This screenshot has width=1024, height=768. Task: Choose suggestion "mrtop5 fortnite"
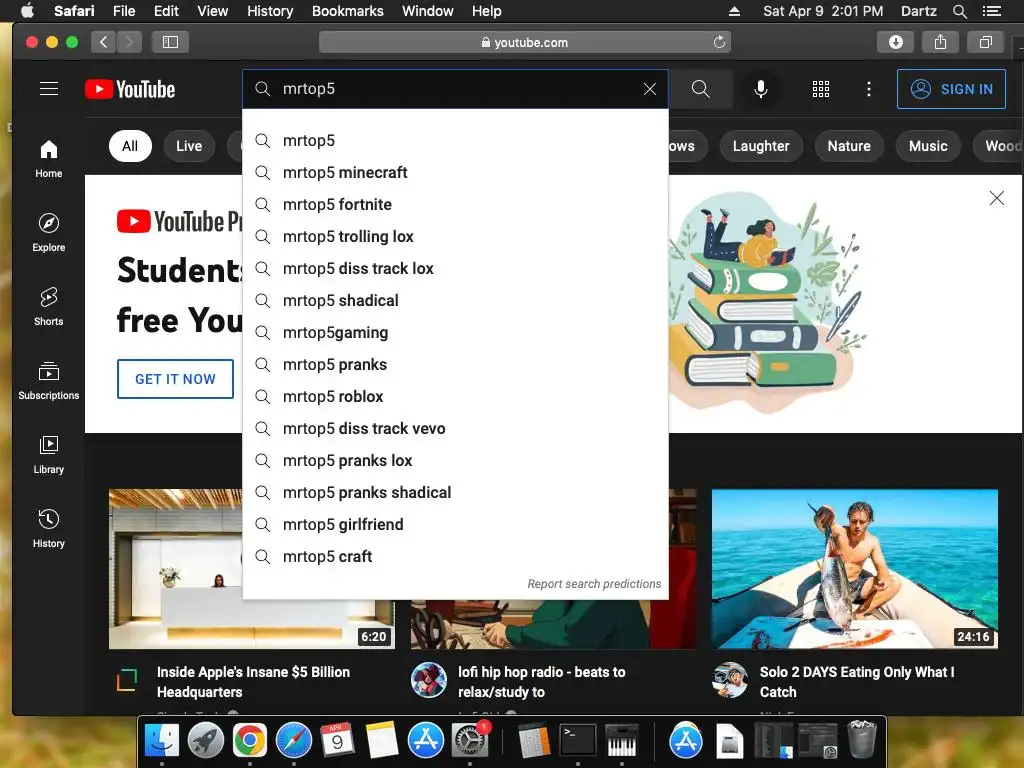click(x=455, y=204)
